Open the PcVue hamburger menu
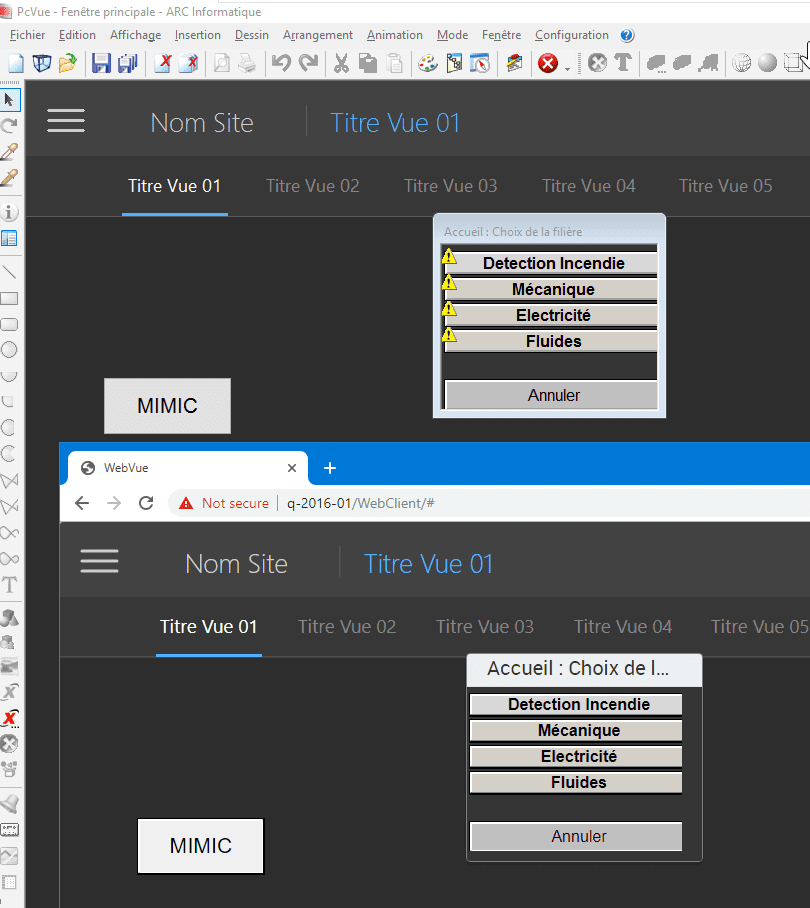810x908 pixels. [x=66, y=122]
